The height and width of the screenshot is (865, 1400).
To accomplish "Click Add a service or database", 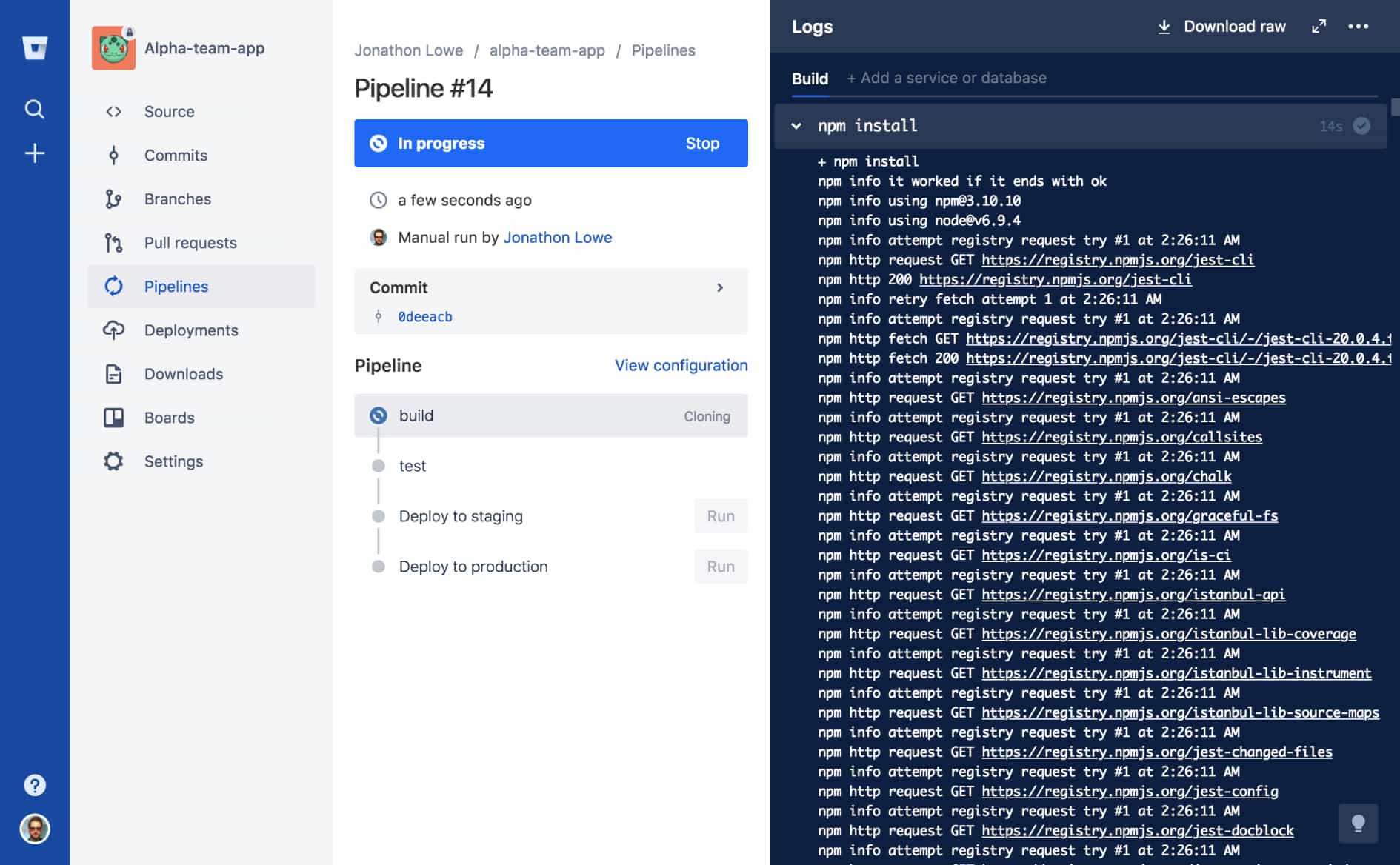I will 947,77.
